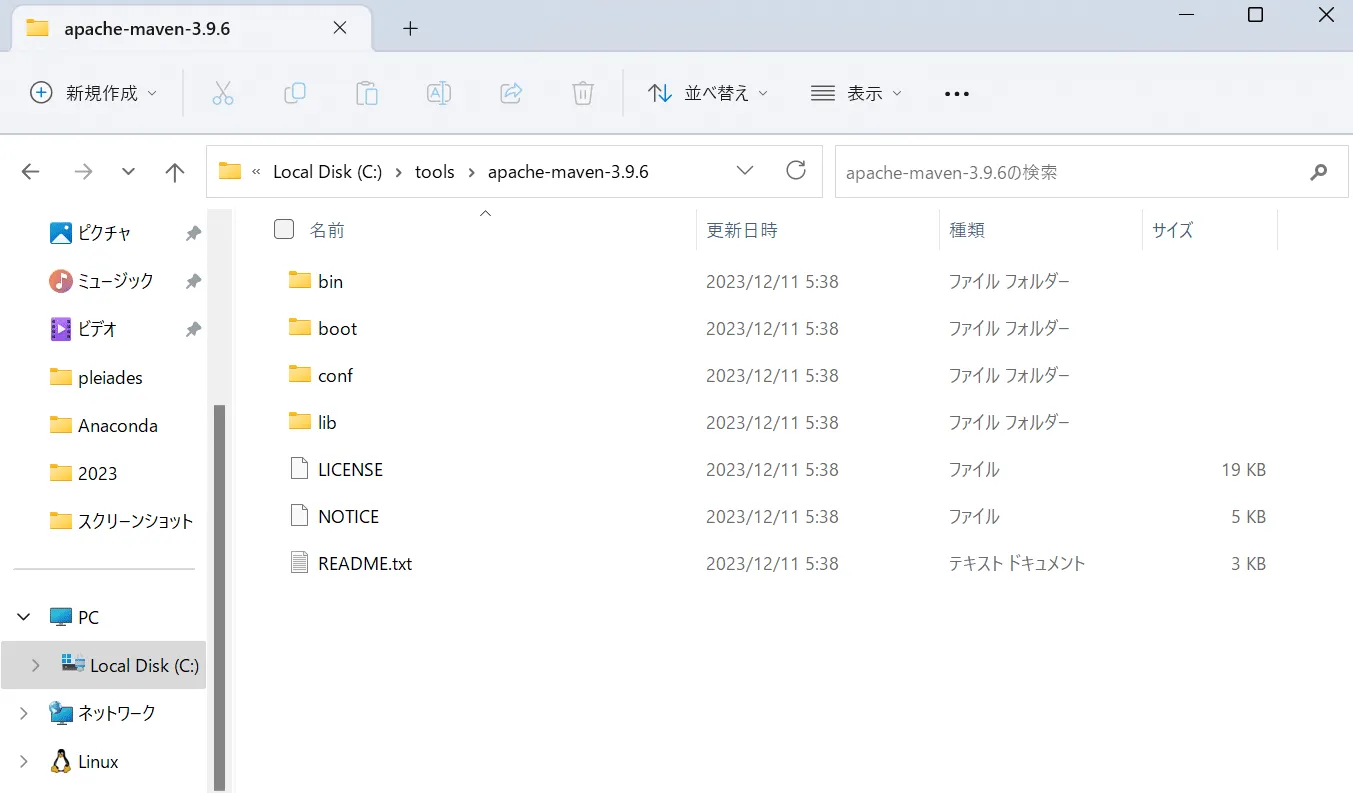Unpin ビデオ using its pin icon
The height and width of the screenshot is (793, 1353).
193,329
